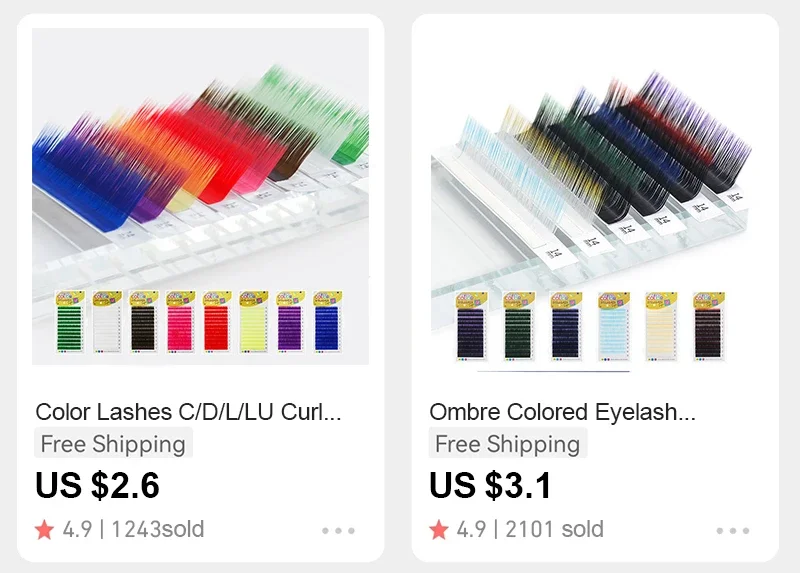Select the blue lash pack swatch in left card
Viewport: 800px width, 573px height.
click(x=327, y=322)
